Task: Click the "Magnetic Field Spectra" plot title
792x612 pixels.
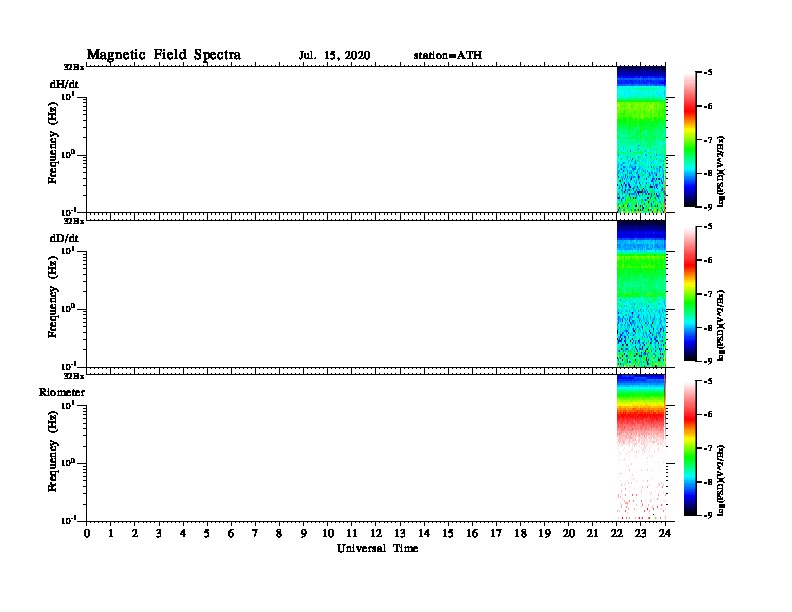Action: (x=164, y=55)
